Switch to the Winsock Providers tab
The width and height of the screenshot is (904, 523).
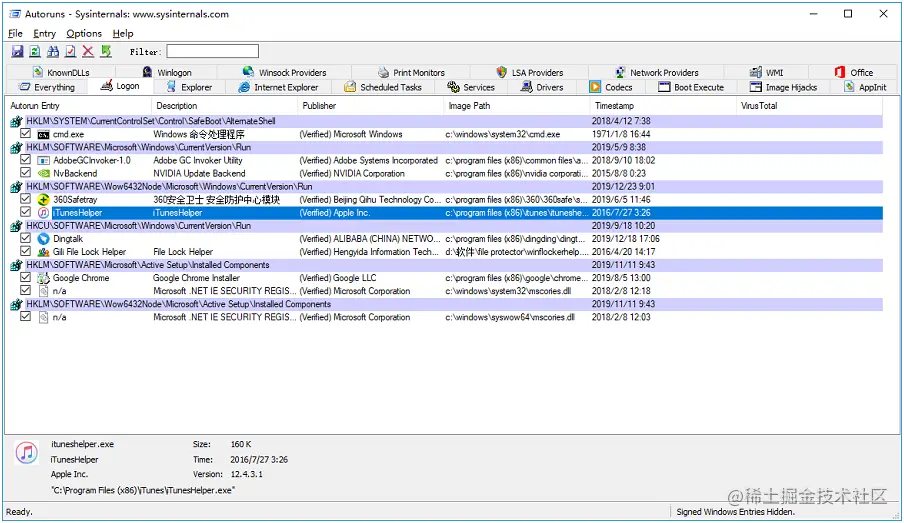pos(284,72)
